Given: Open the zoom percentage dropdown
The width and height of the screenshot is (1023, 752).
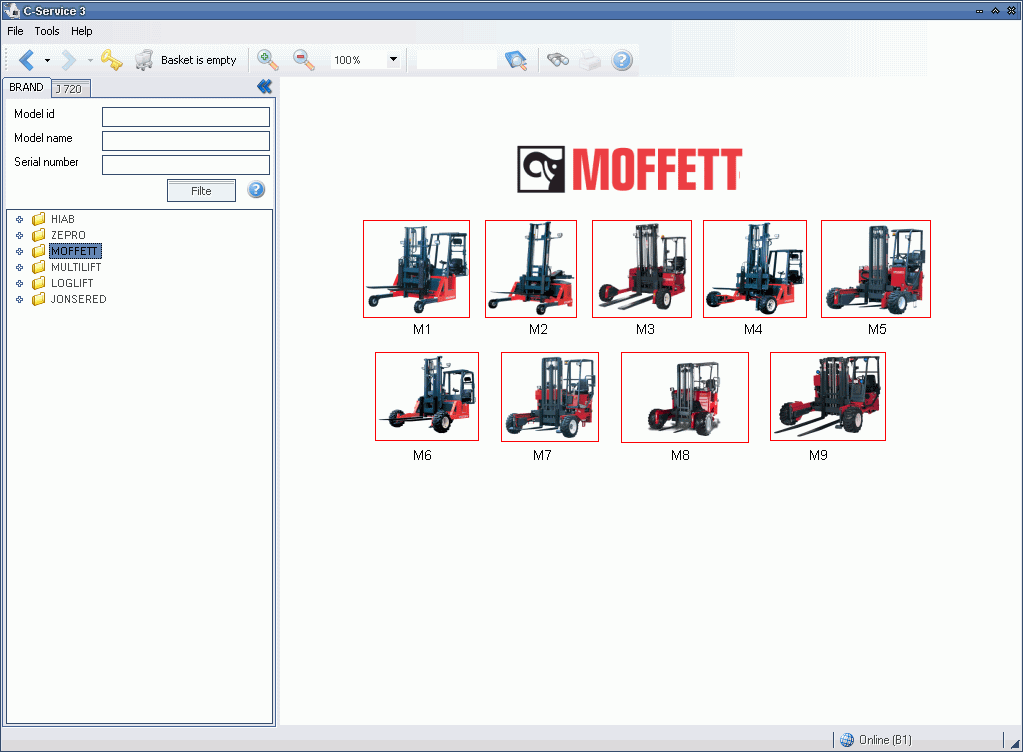Looking at the screenshot, I should pyautogui.click(x=393, y=60).
